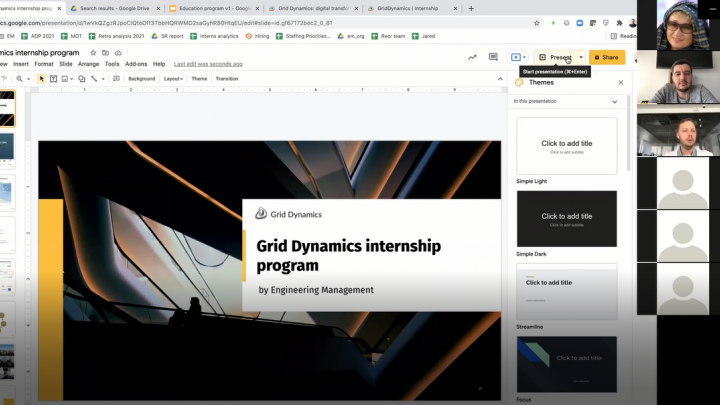Select the shape tool
The image size is (720, 405).
click(81, 79)
